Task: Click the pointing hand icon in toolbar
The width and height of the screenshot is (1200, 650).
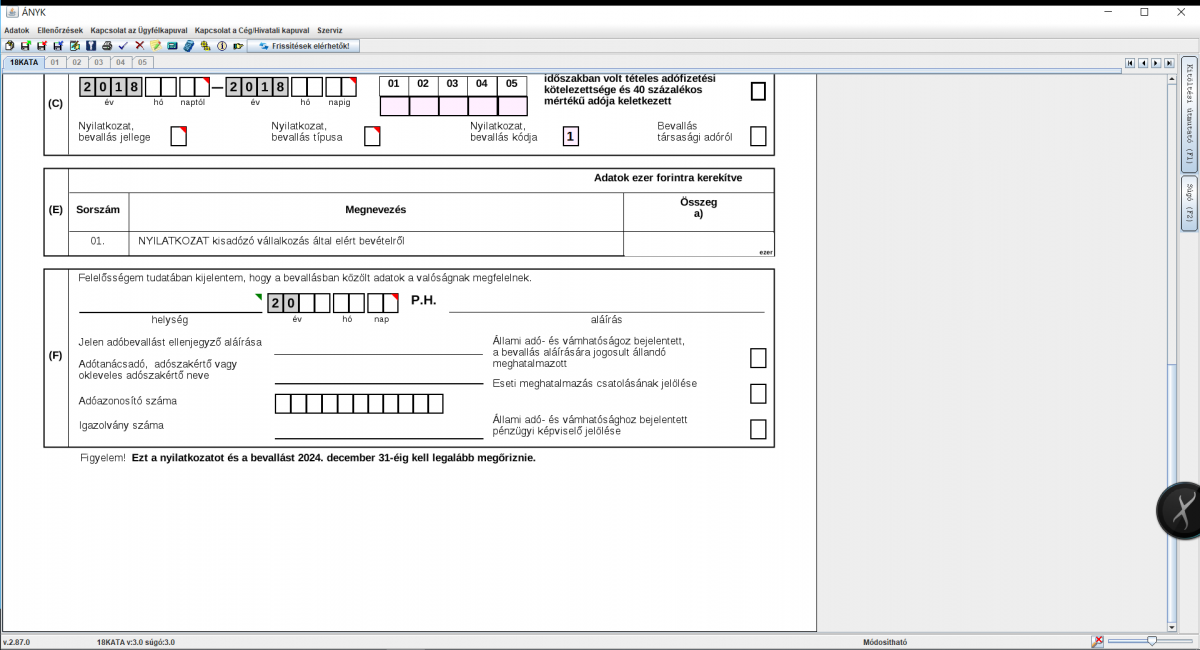Action: tap(238, 46)
